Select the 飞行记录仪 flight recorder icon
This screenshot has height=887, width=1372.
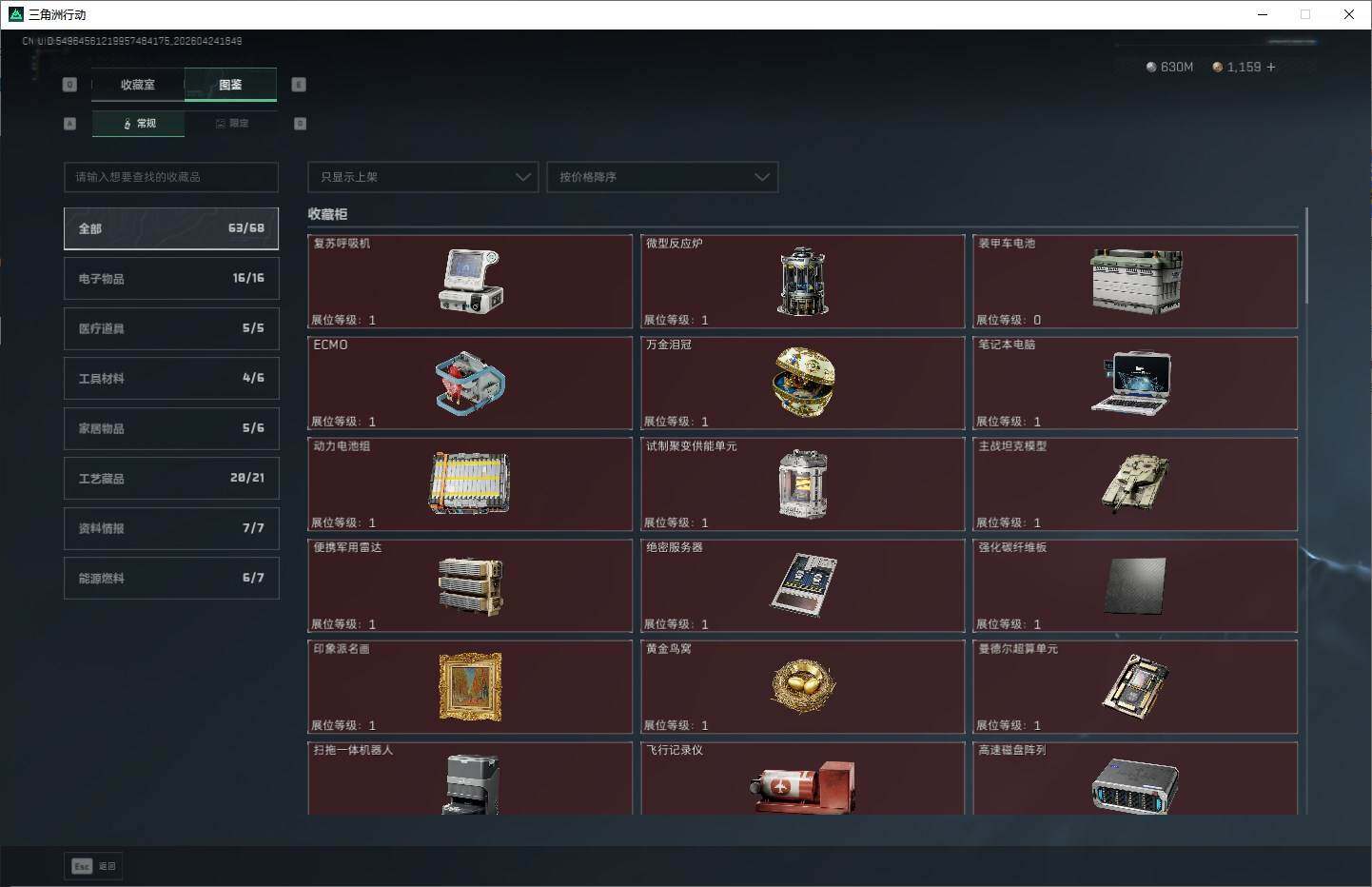803,786
